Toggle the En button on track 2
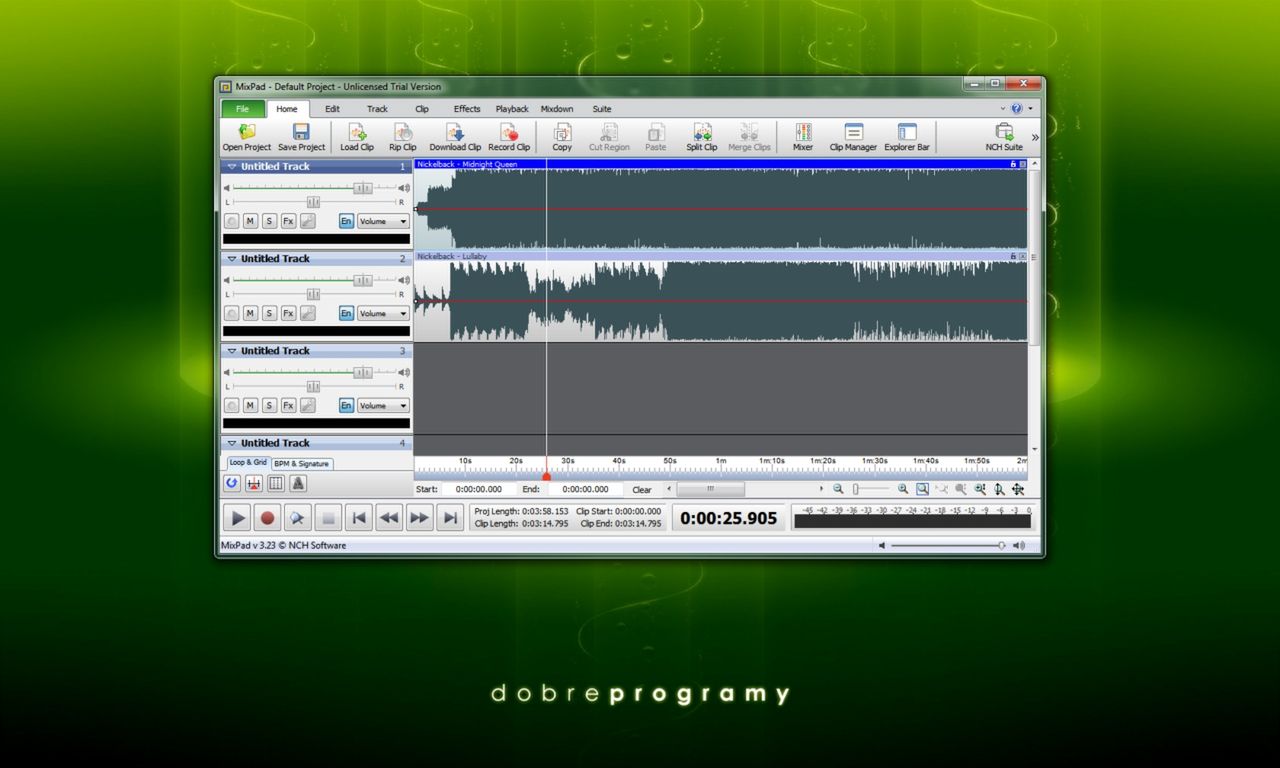1280x768 pixels. click(x=346, y=313)
